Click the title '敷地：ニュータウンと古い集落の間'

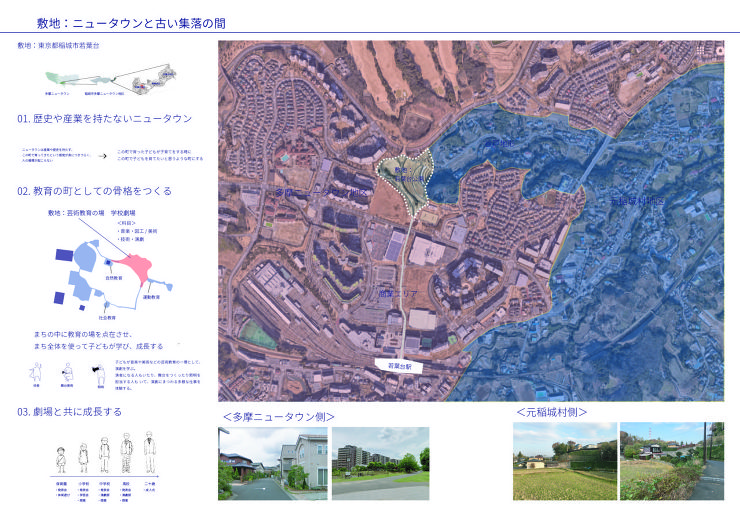[131, 23]
